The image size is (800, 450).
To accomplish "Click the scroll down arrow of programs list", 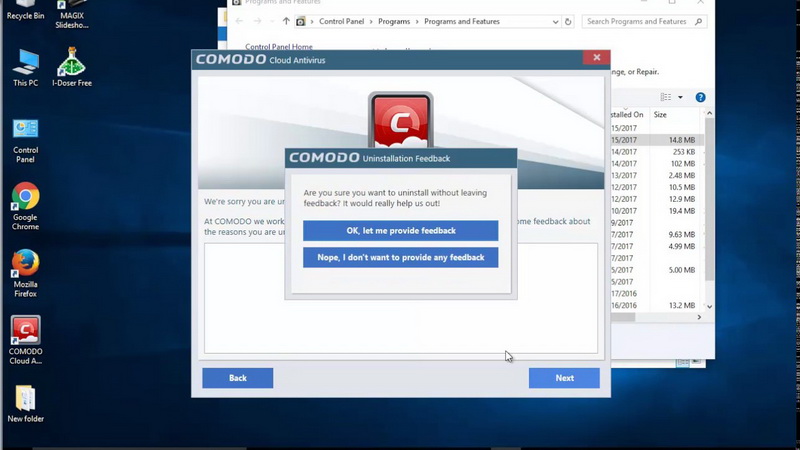I will (x=709, y=307).
